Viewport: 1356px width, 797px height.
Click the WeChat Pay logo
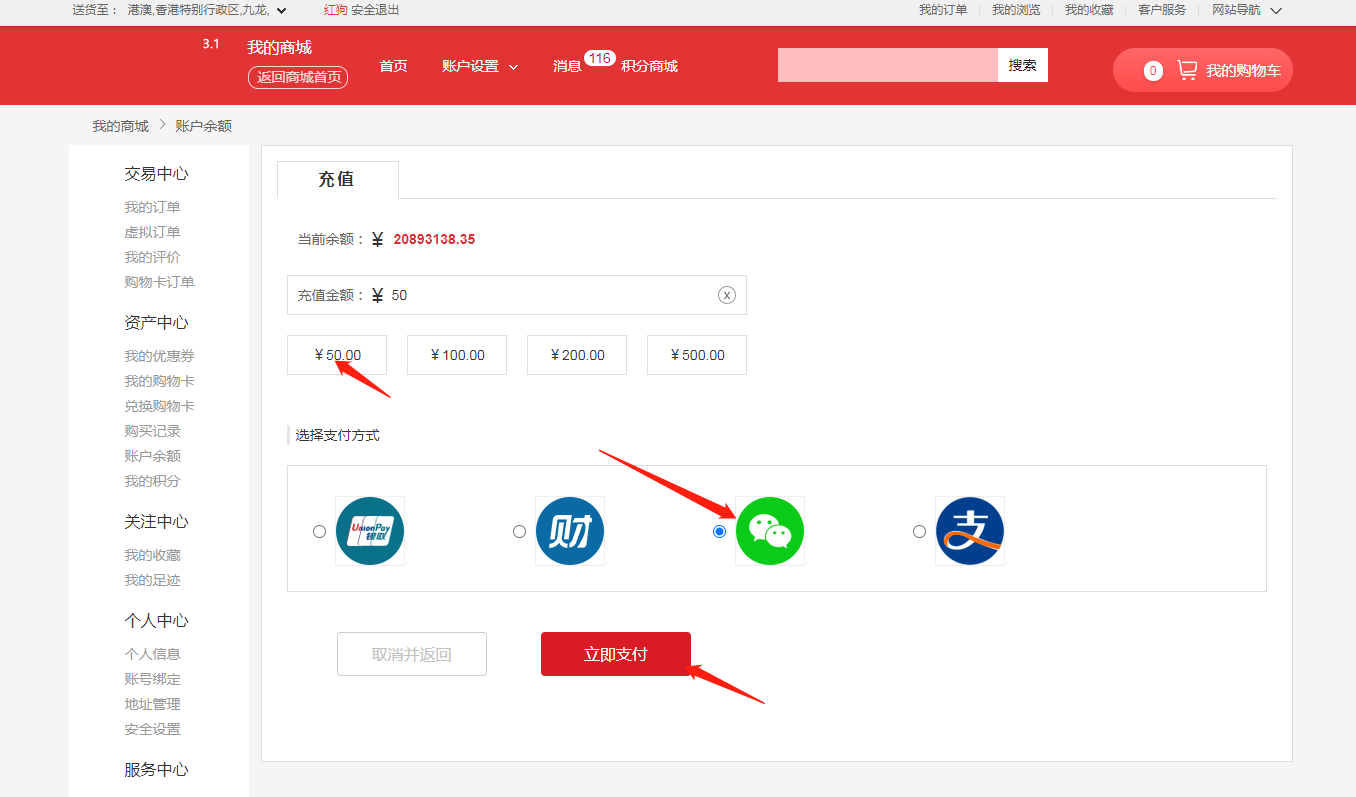tap(770, 531)
